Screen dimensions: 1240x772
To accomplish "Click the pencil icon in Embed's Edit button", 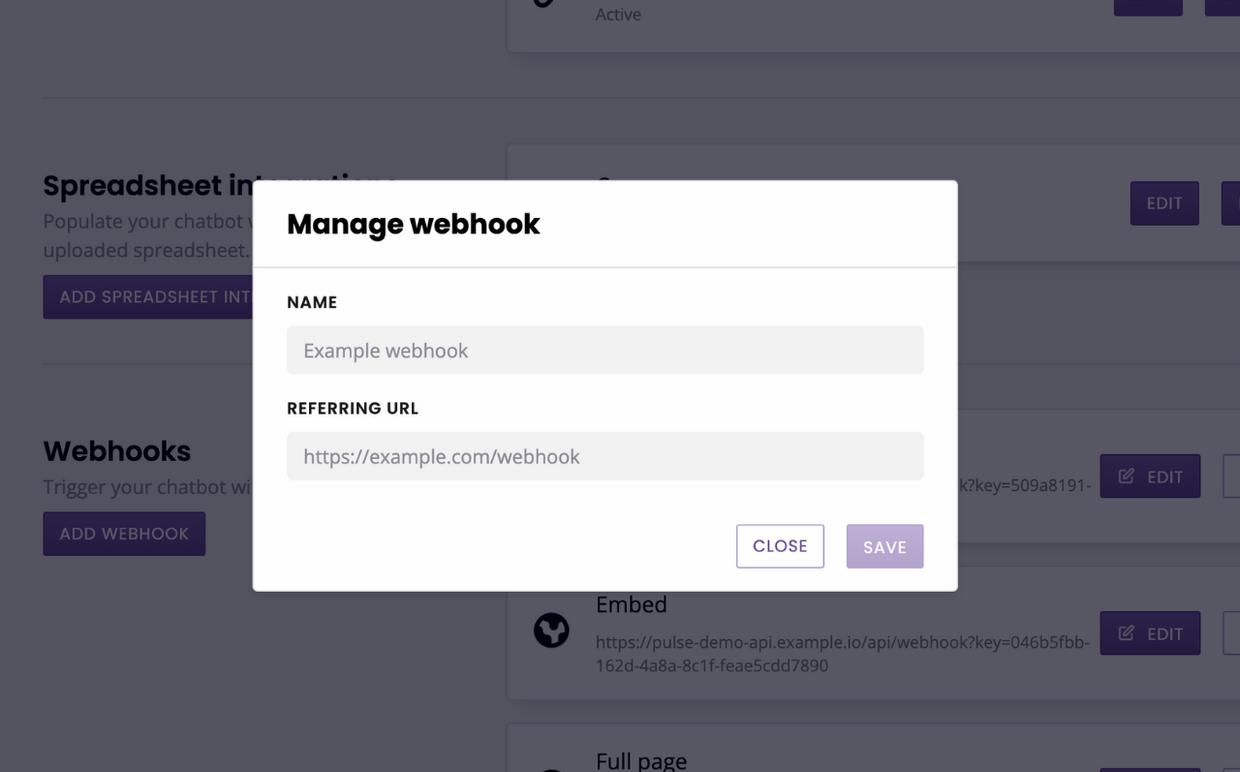I will click(x=1126, y=633).
